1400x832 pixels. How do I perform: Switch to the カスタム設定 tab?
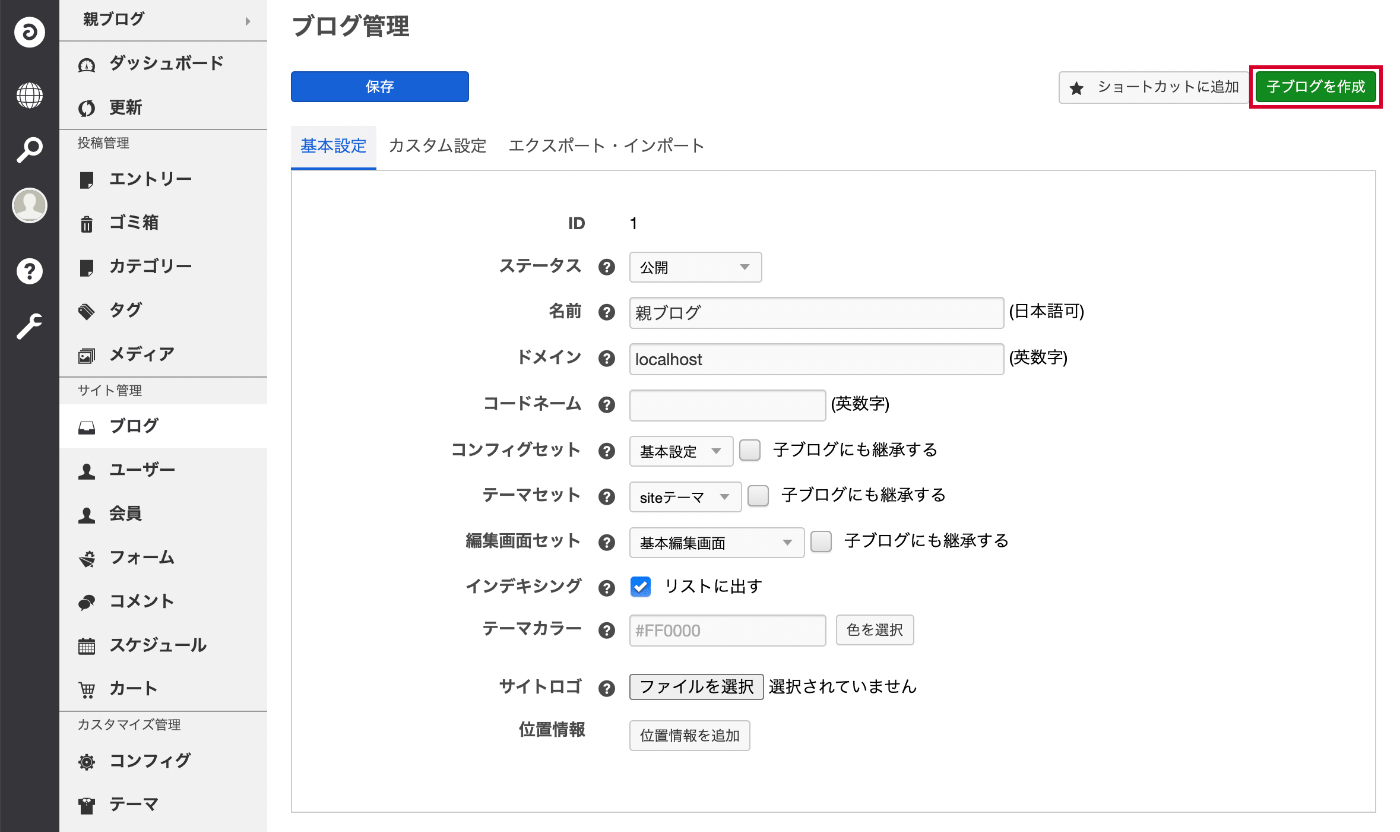(437, 146)
